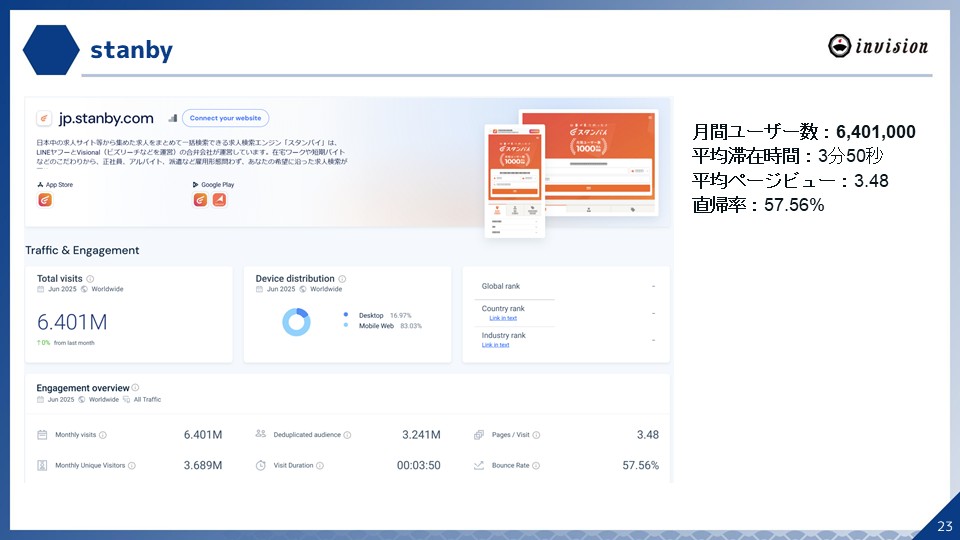Click the jp.stanby.com domain title

(106, 118)
